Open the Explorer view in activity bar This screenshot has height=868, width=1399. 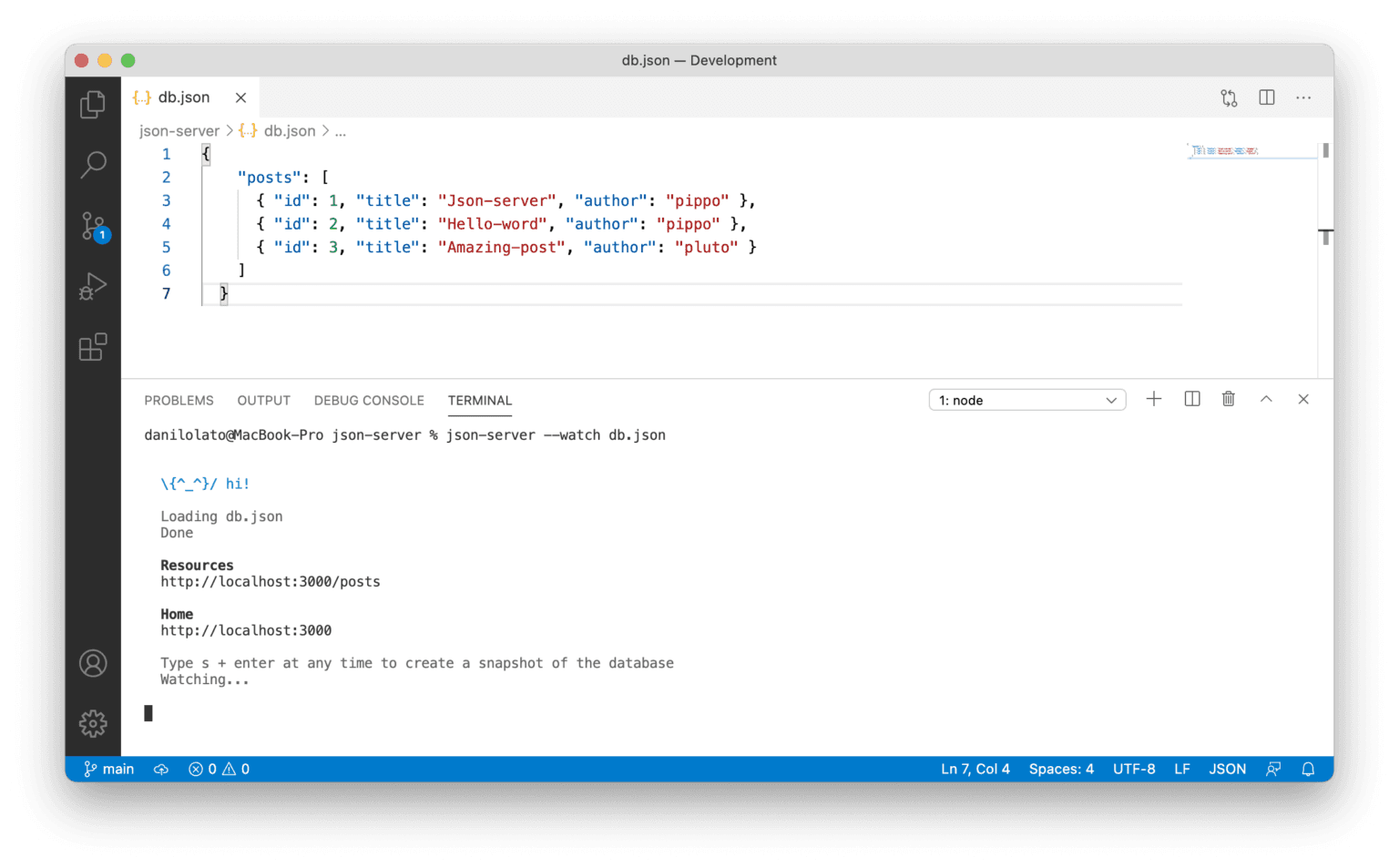tap(93, 105)
